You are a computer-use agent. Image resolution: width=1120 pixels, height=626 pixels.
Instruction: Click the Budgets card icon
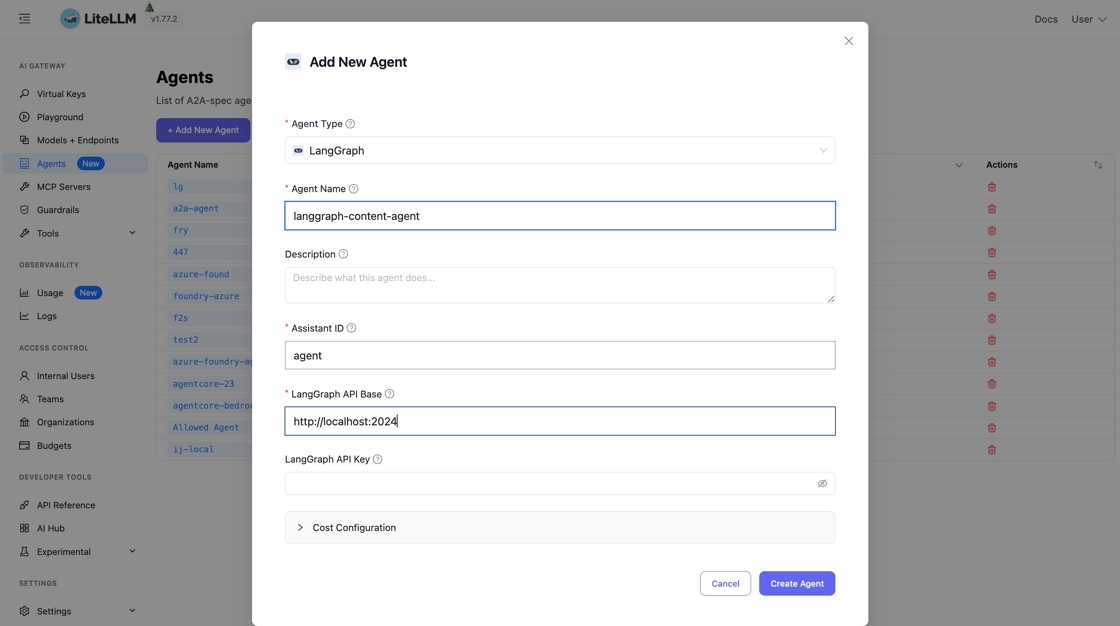pyautogui.click(x=24, y=445)
